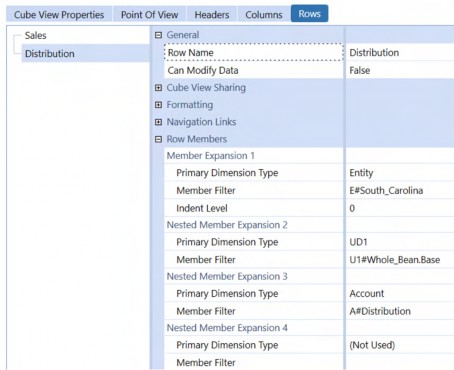Switch to the Point Of View tab

149,15
